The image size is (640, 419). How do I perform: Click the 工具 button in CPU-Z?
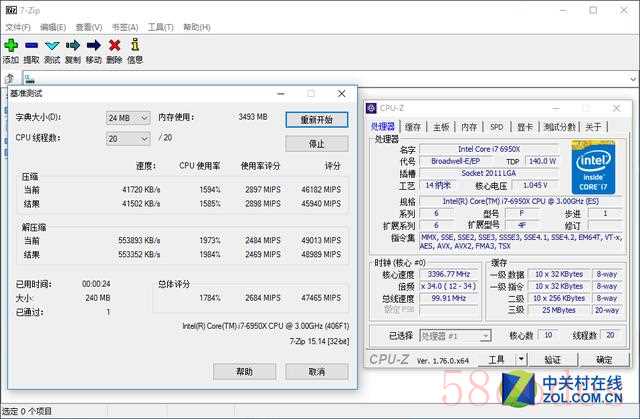coord(496,359)
